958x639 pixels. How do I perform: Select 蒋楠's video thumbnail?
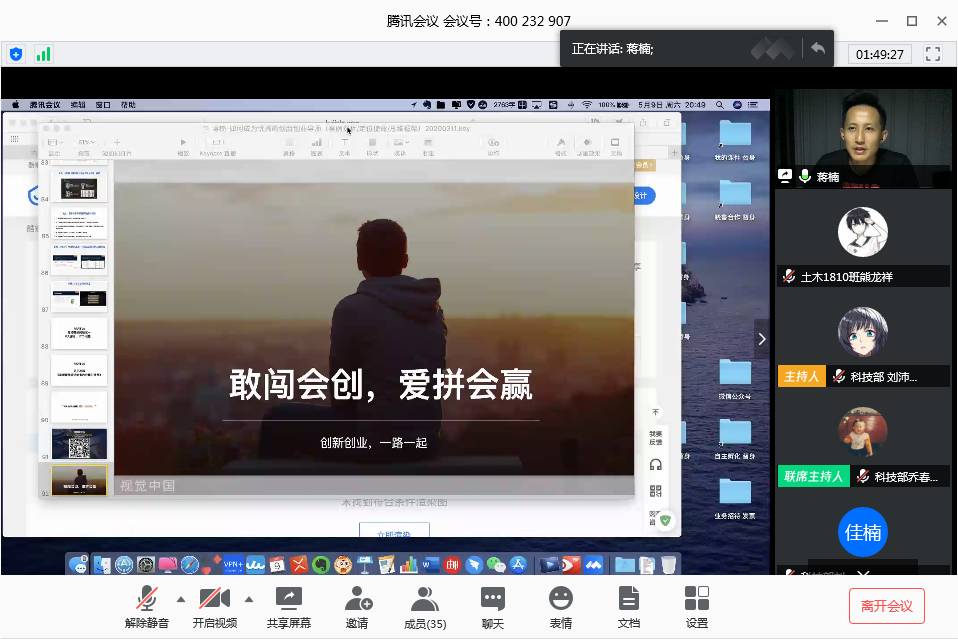pyautogui.click(x=862, y=137)
